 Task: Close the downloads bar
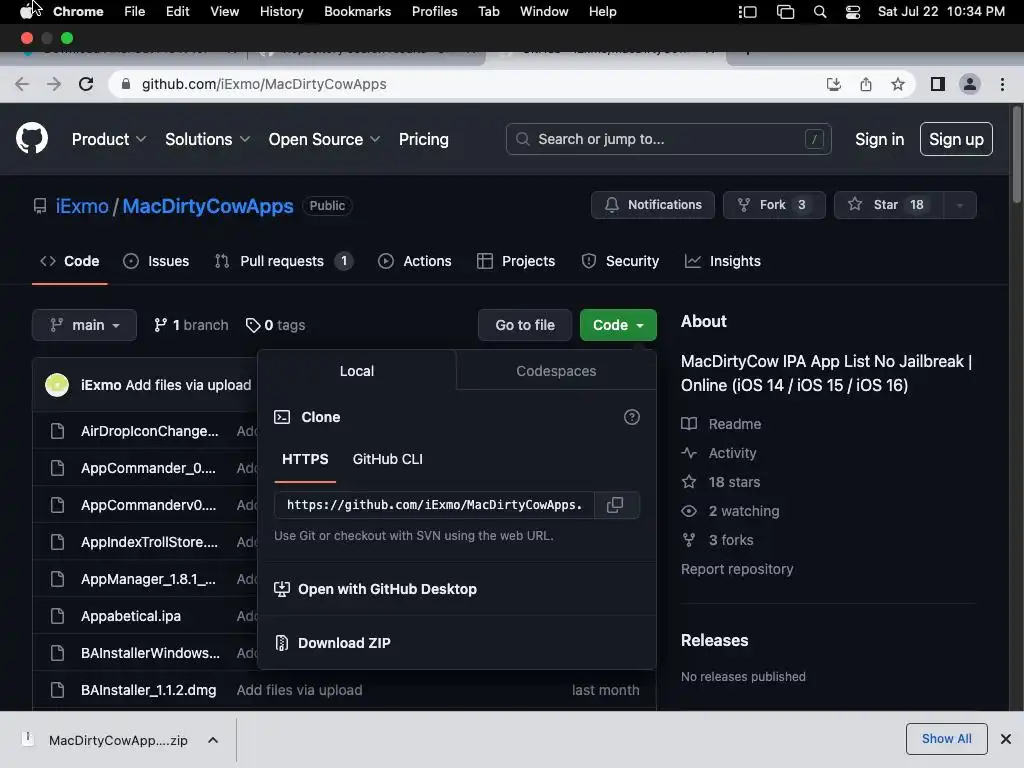tap(1006, 739)
